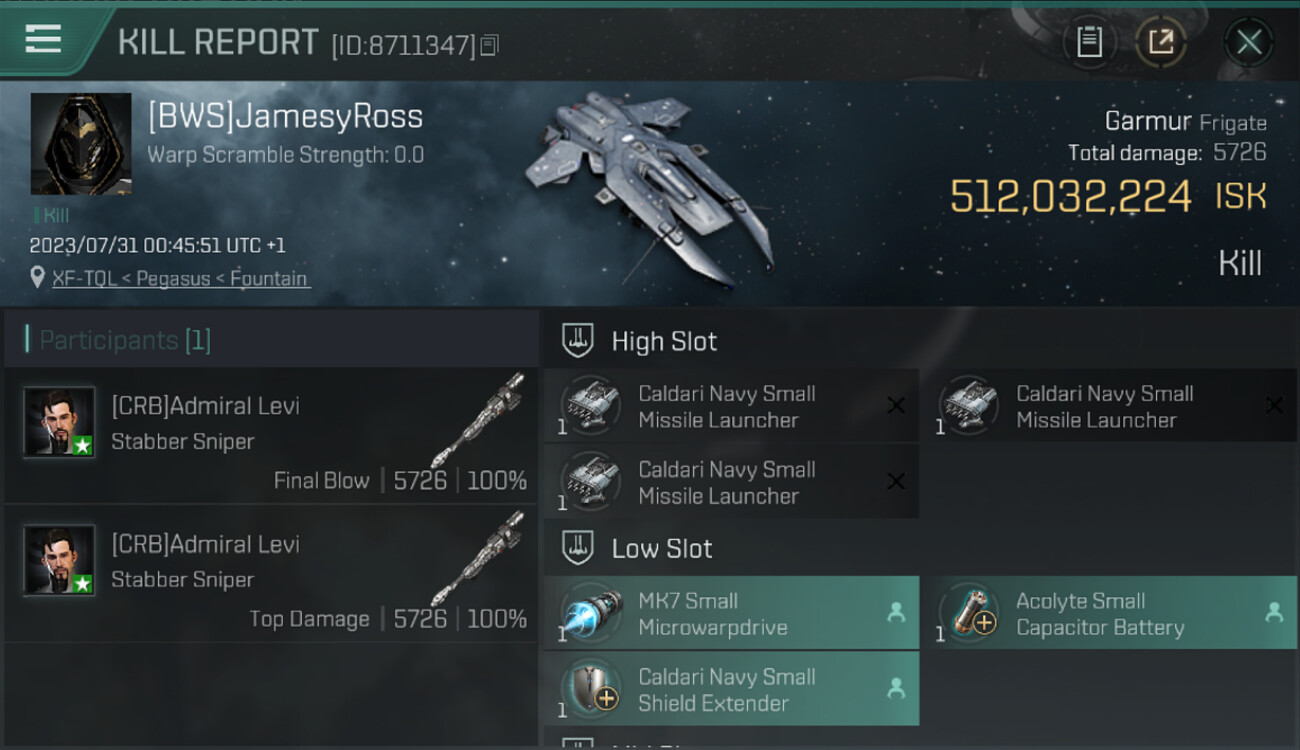Select the Caldari Navy Small Shield Extender

(731, 689)
